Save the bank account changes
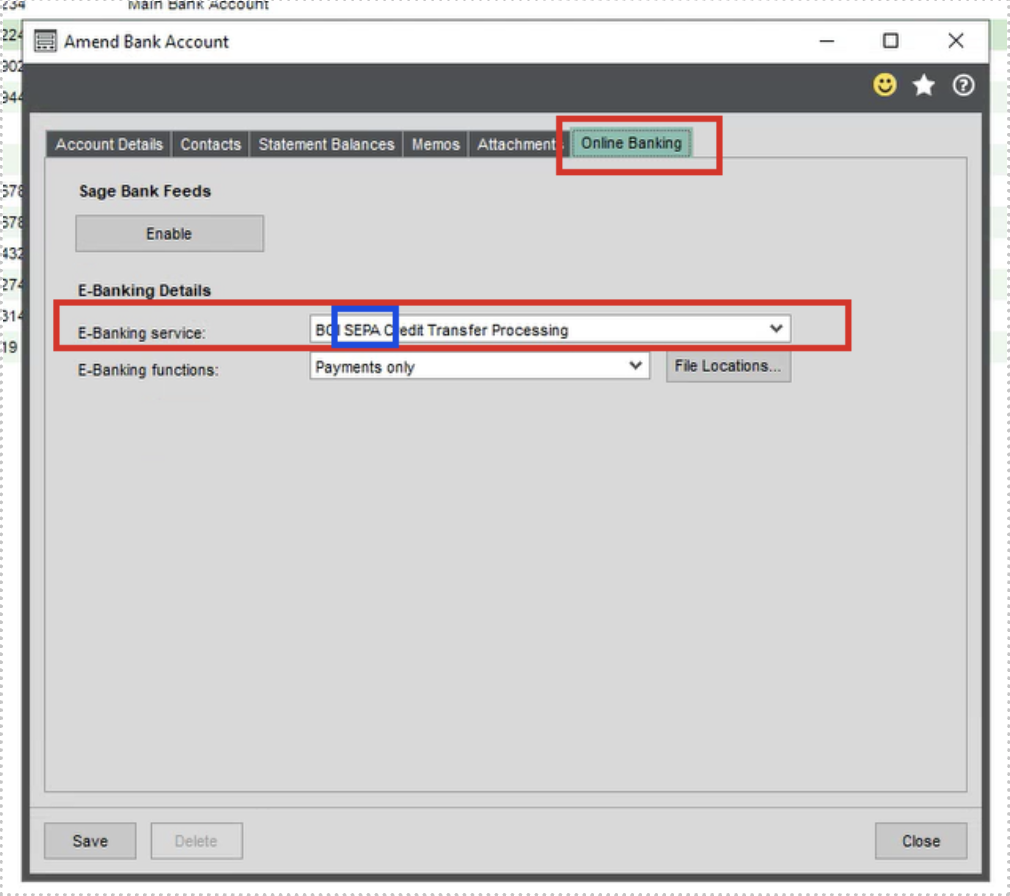Image resolution: width=1010 pixels, height=896 pixels. pyautogui.click(x=90, y=841)
